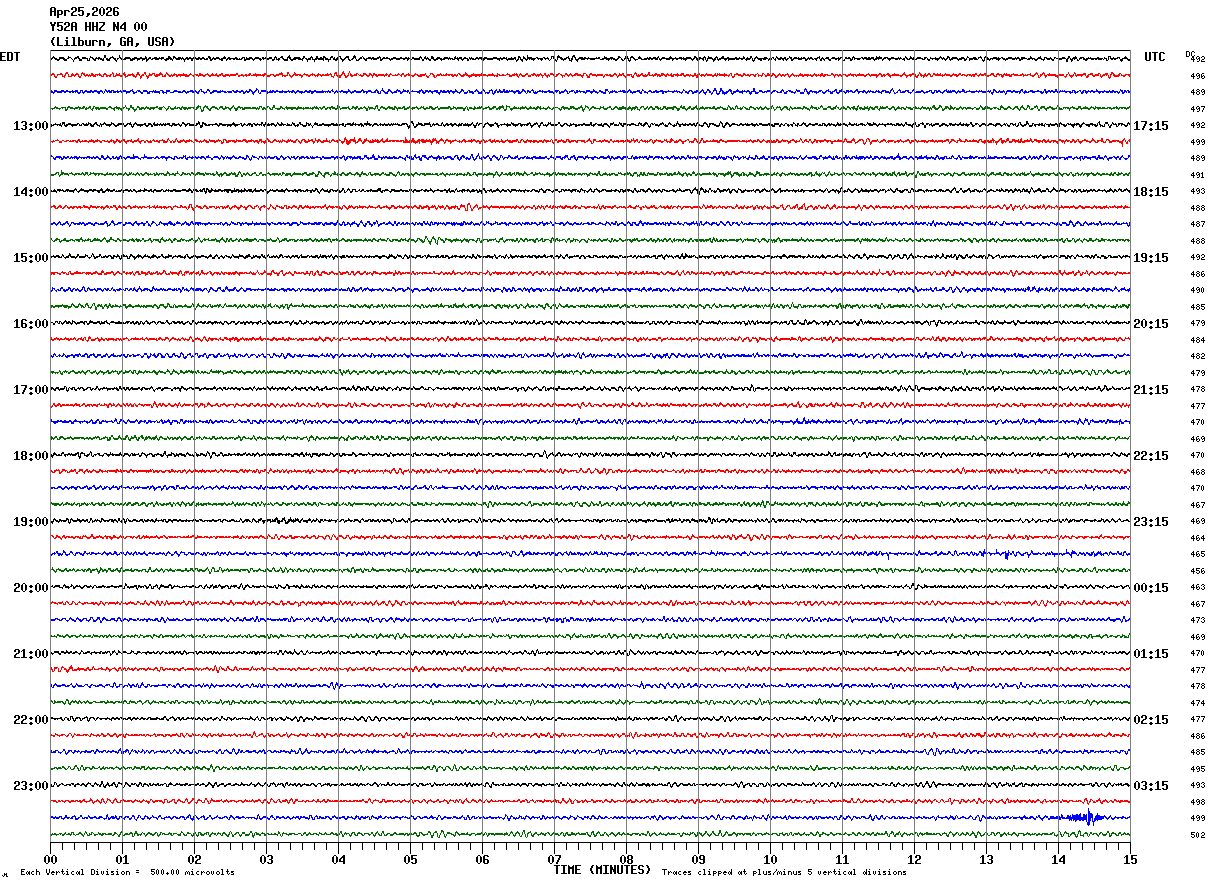
Task: Click the 00:15 UTC time label
Action: point(1151,588)
